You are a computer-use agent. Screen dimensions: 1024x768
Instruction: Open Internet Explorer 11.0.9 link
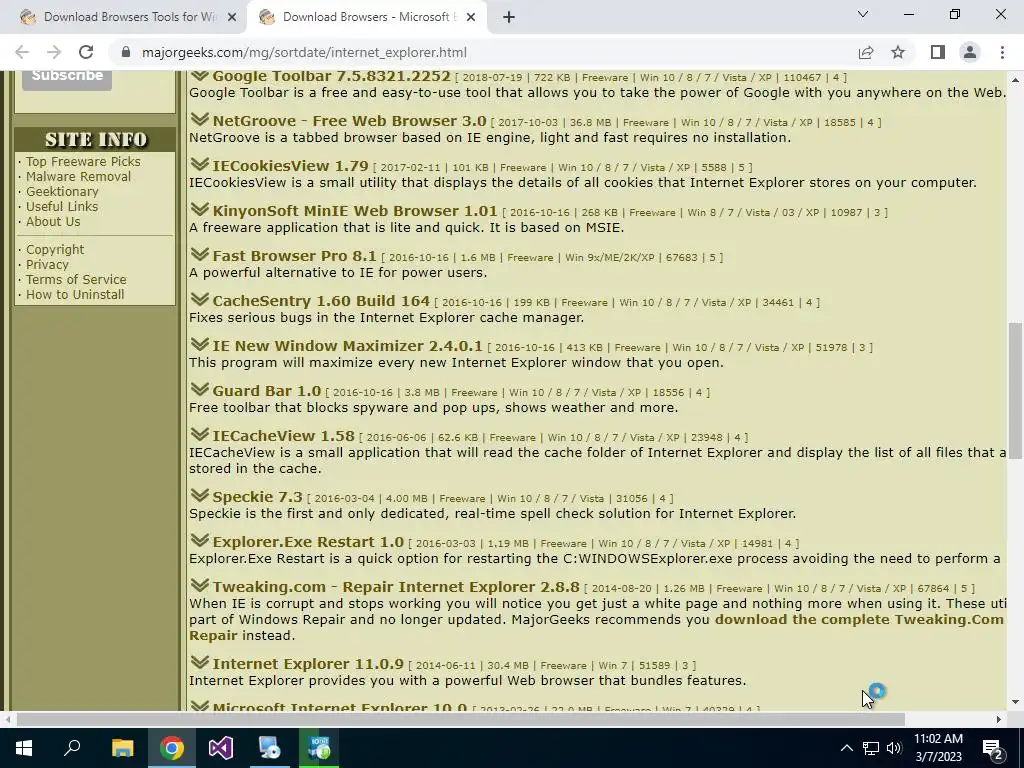[308, 665]
